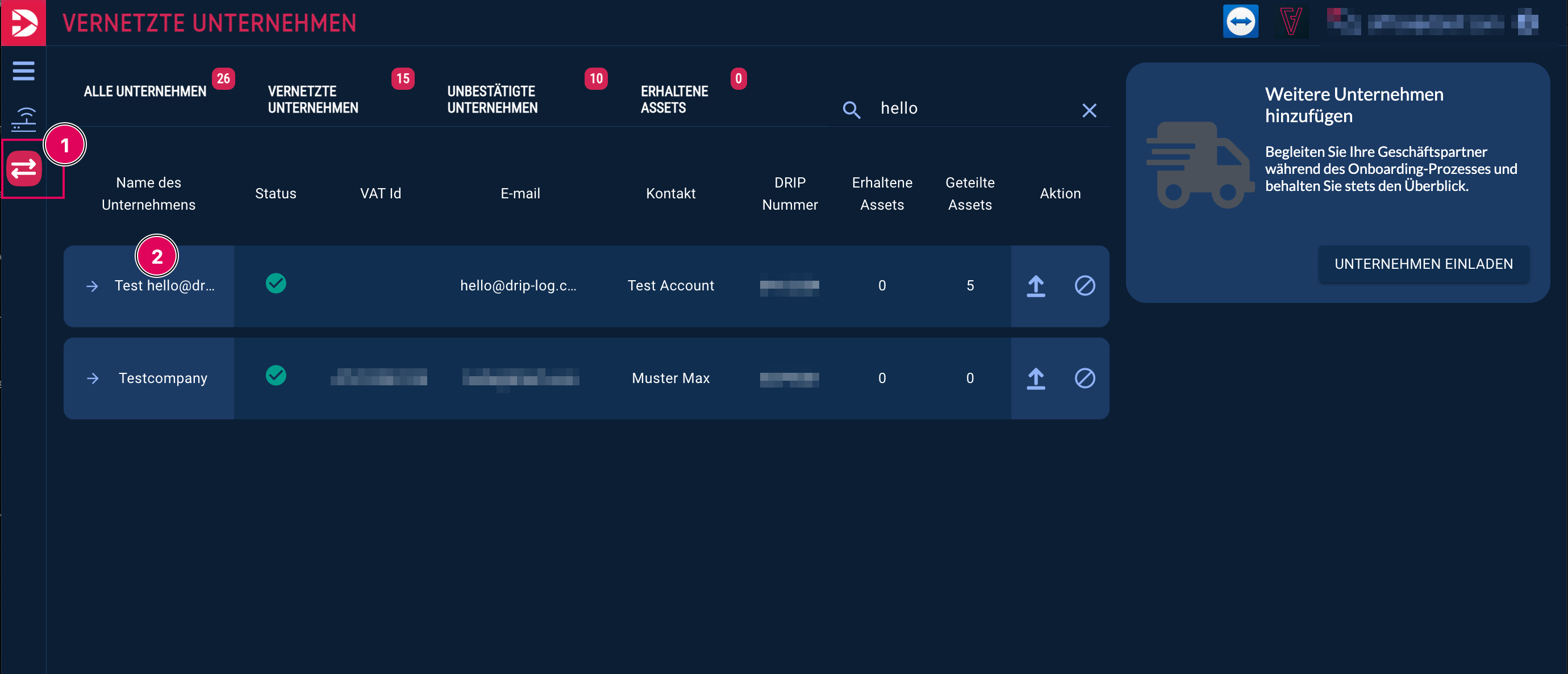Click the TeamViewer icon in header
1568x674 pixels.
(x=1240, y=22)
